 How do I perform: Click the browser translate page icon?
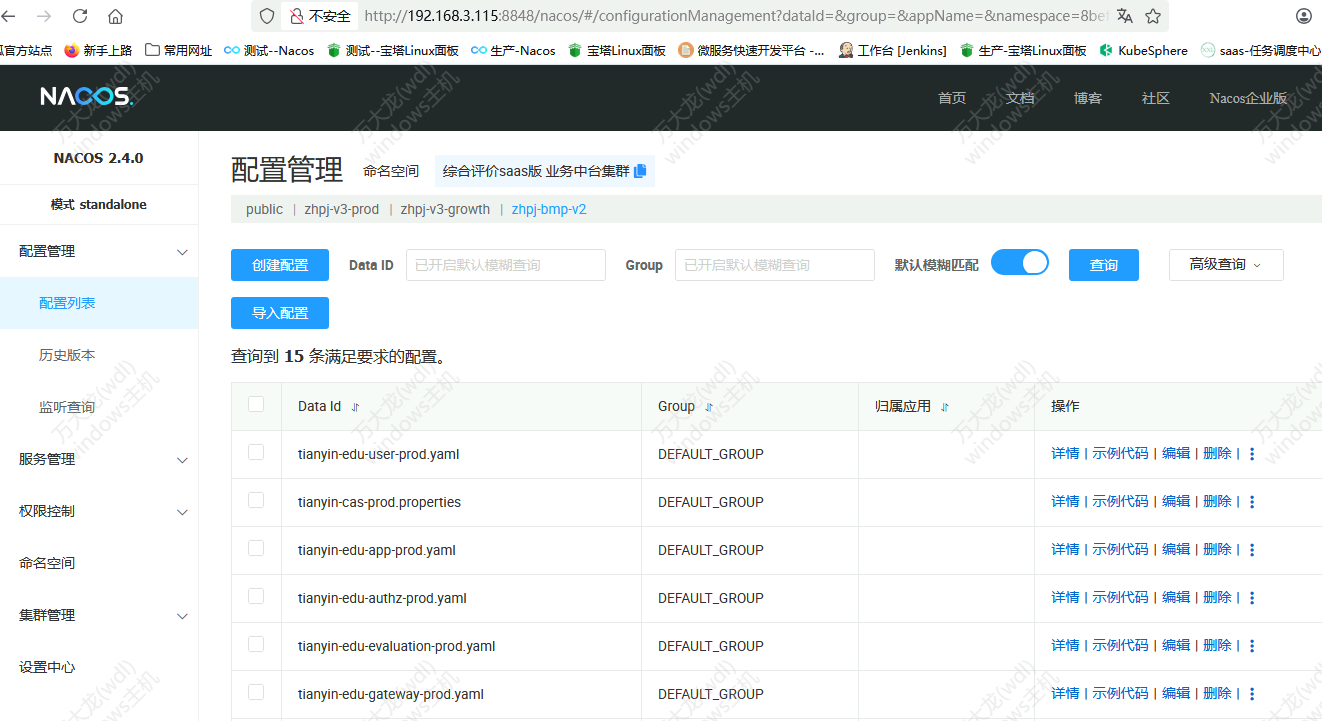[x=1125, y=16]
